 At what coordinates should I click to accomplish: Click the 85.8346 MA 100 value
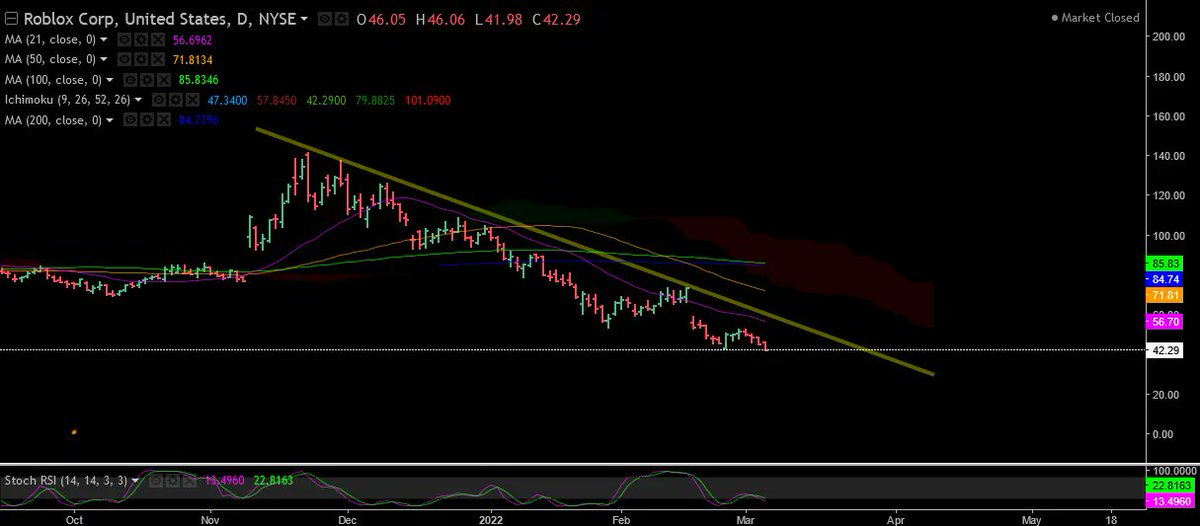(198, 80)
